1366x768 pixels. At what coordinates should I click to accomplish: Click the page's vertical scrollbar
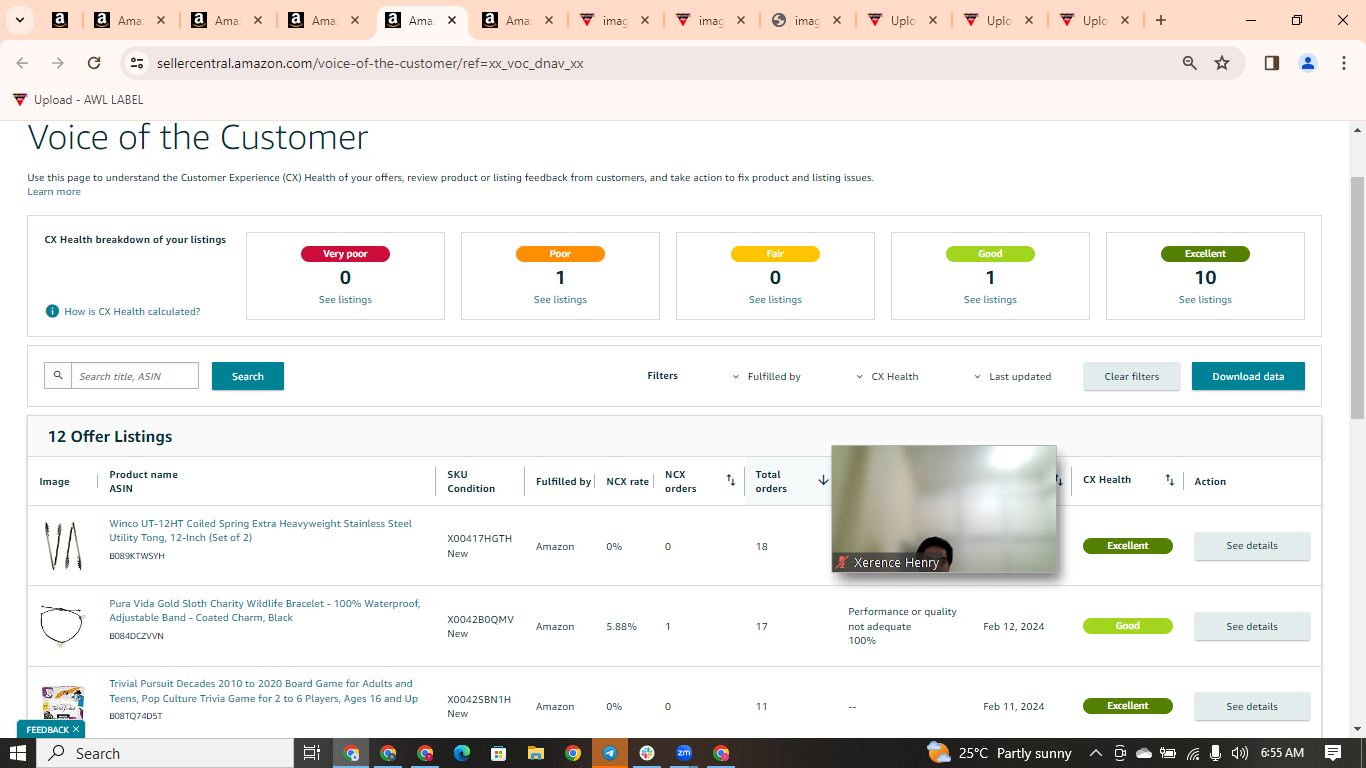(1357, 297)
